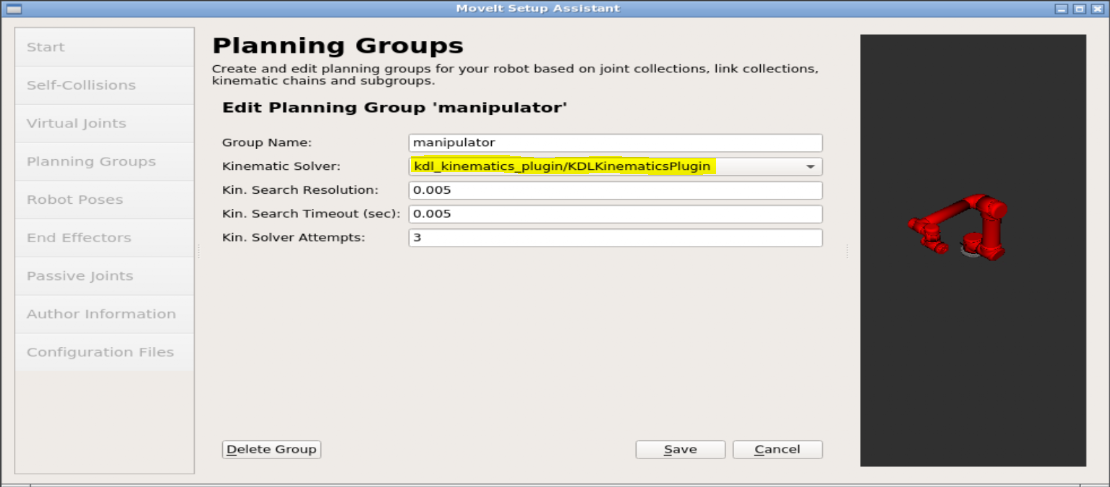Open the End Effectors step
The width and height of the screenshot is (1110, 487).
click(104, 238)
